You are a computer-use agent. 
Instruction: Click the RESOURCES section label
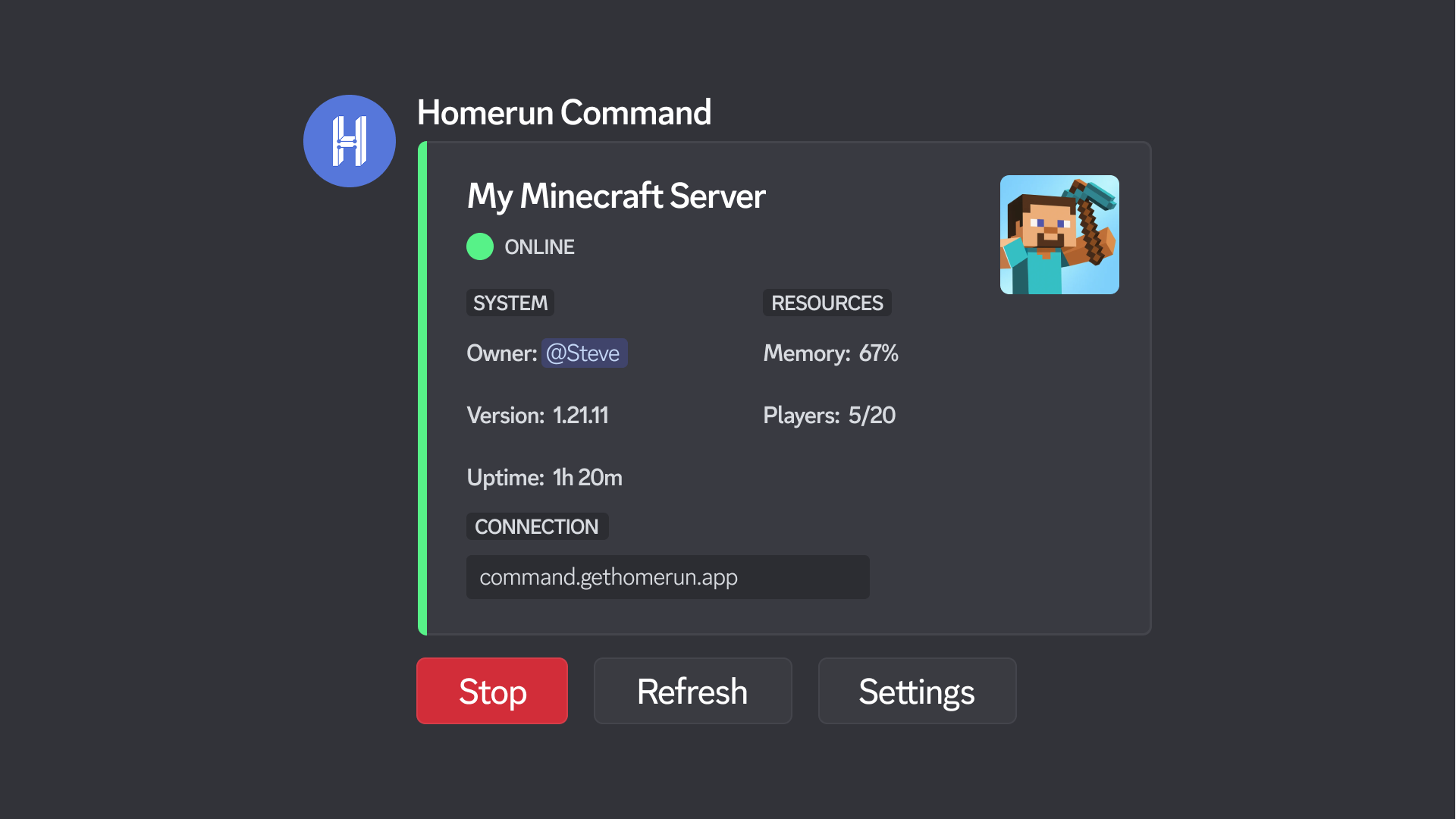826,302
